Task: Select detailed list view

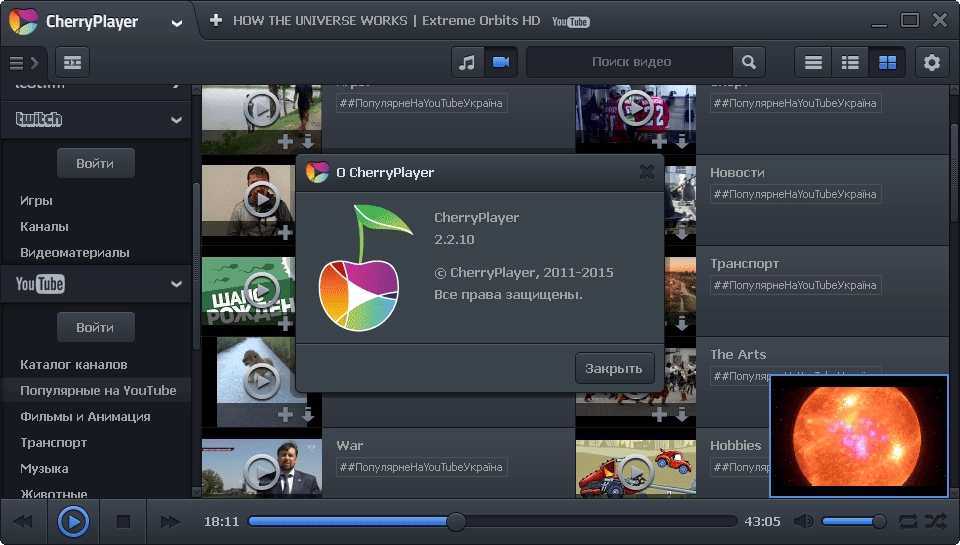Action: (850, 62)
